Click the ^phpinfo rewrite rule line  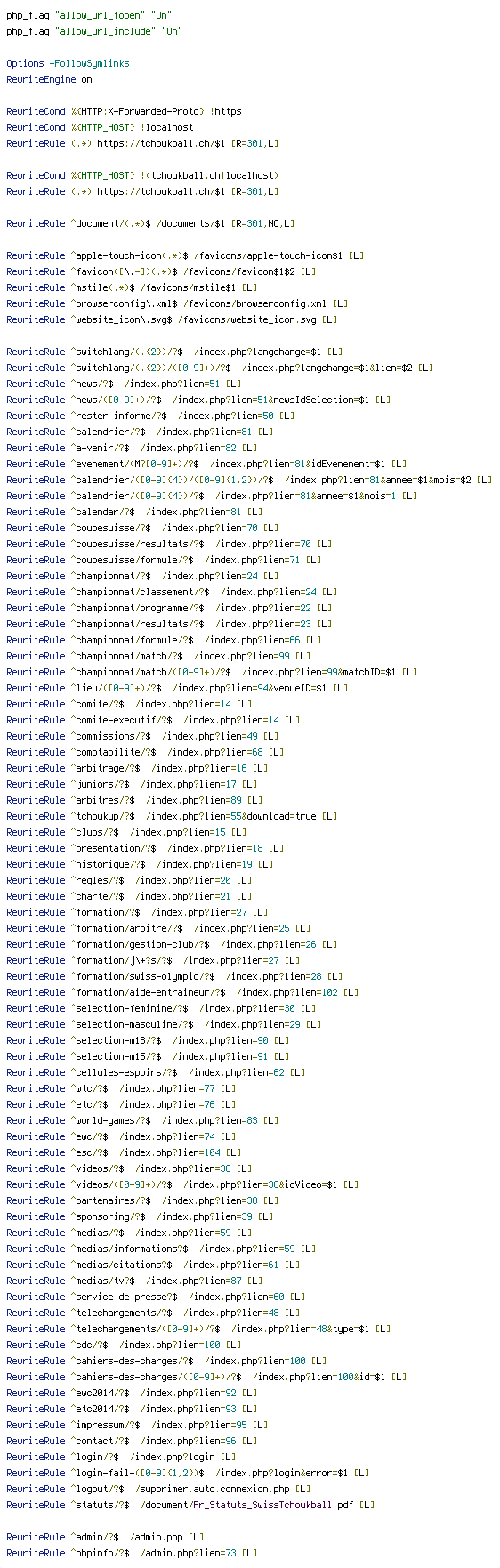coord(132,1553)
